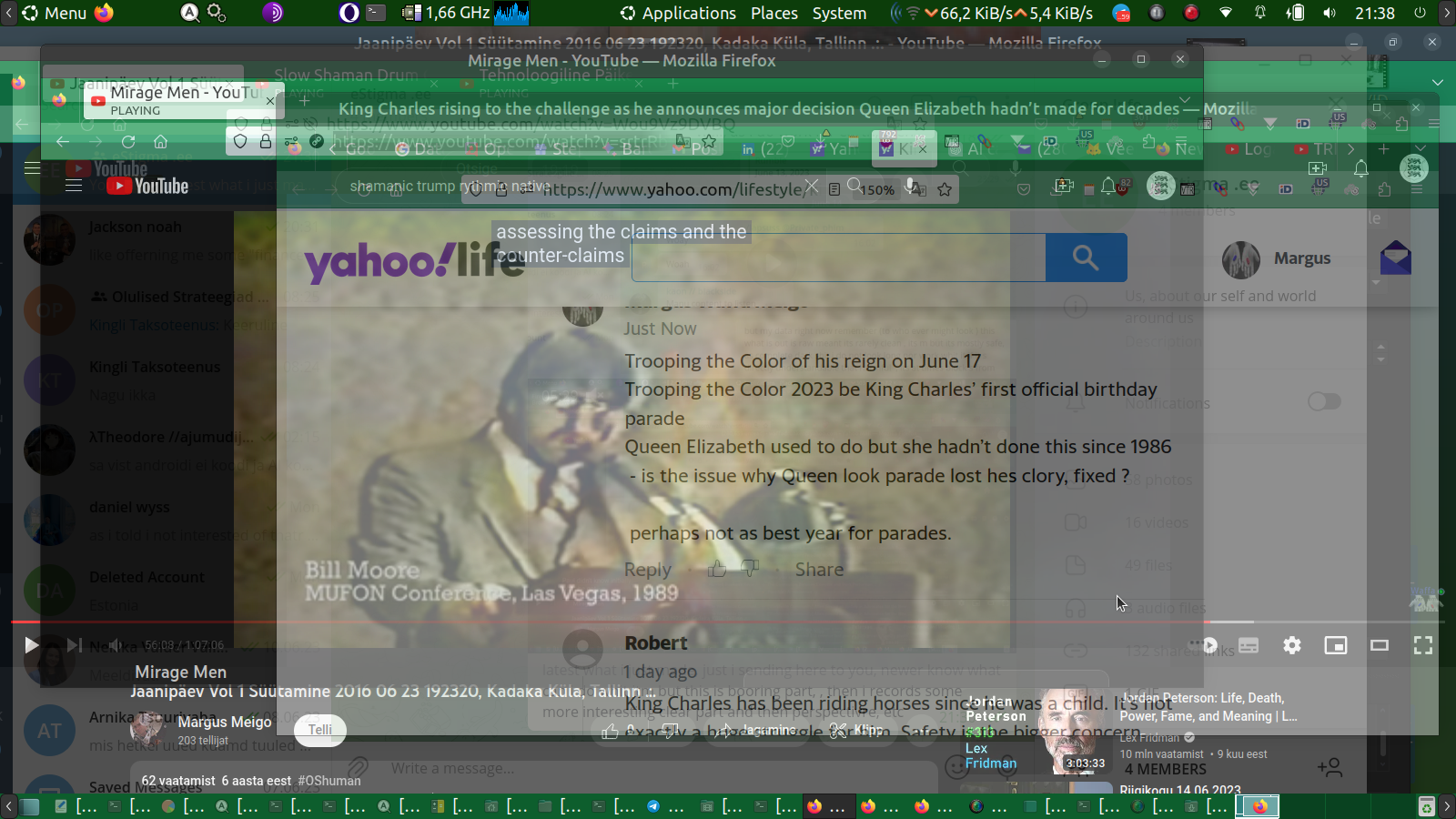Open Jordan Peterson recommended video thumbnail

(1036, 732)
